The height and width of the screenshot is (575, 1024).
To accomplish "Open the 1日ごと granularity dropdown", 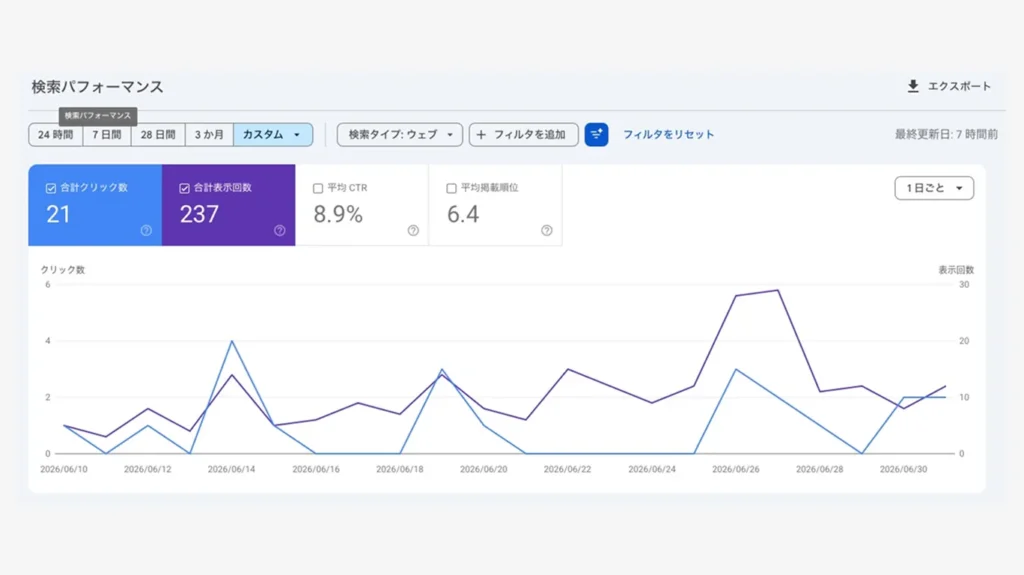I will point(934,188).
